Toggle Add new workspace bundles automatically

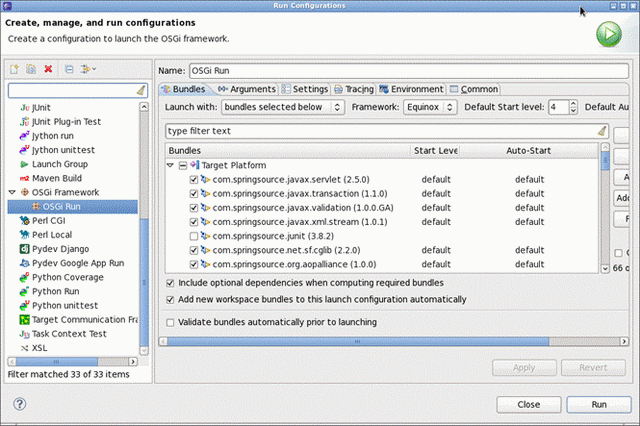point(170,300)
